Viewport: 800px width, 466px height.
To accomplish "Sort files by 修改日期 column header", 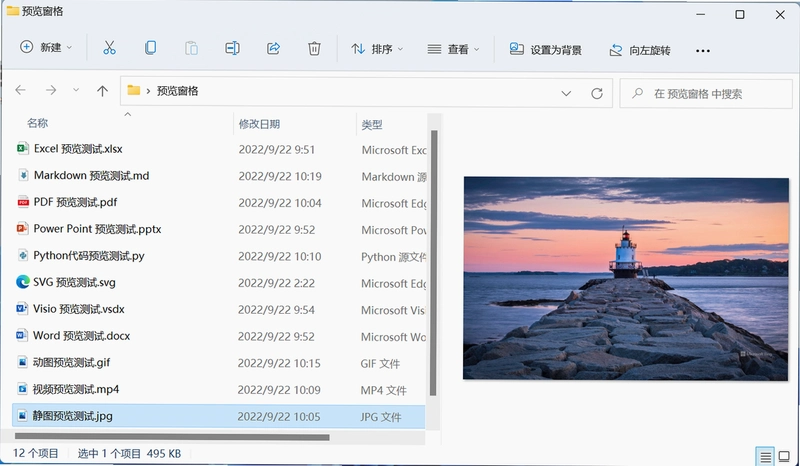I will (x=259, y=124).
